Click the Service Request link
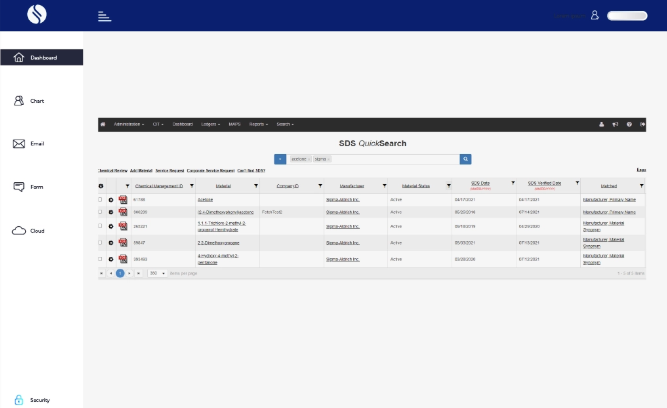The height and width of the screenshot is (408, 667). 170,171
